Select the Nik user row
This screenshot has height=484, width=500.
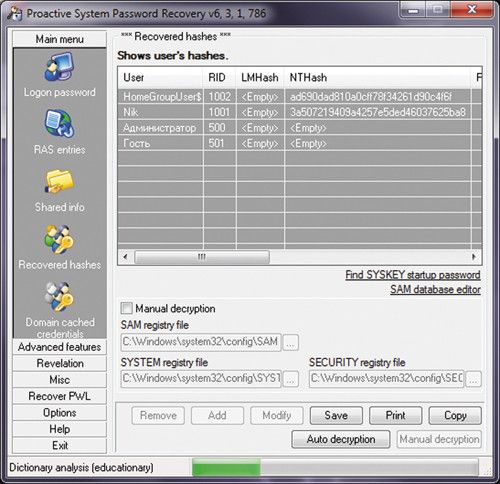click(x=299, y=112)
